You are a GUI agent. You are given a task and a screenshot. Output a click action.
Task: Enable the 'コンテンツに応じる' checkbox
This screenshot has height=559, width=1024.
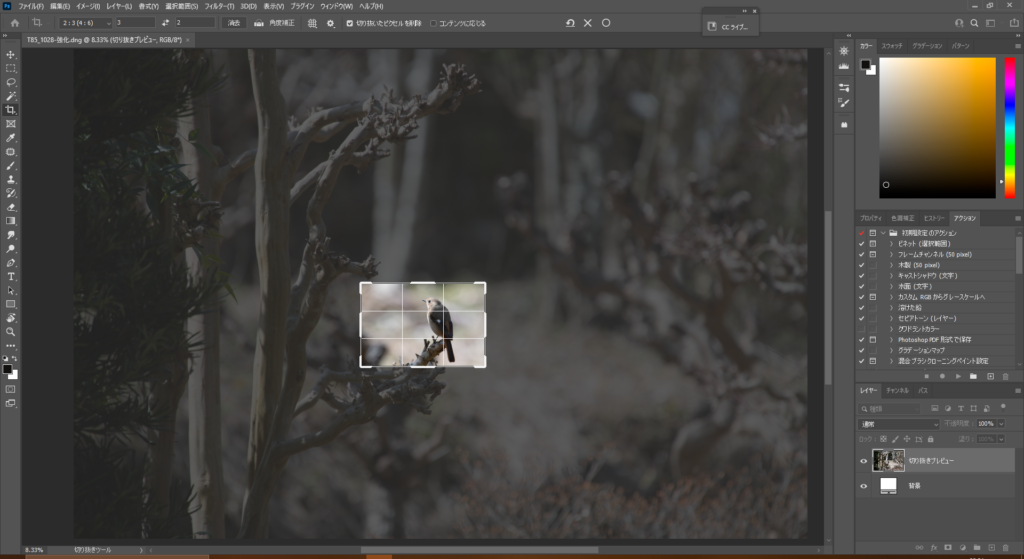coord(433,22)
